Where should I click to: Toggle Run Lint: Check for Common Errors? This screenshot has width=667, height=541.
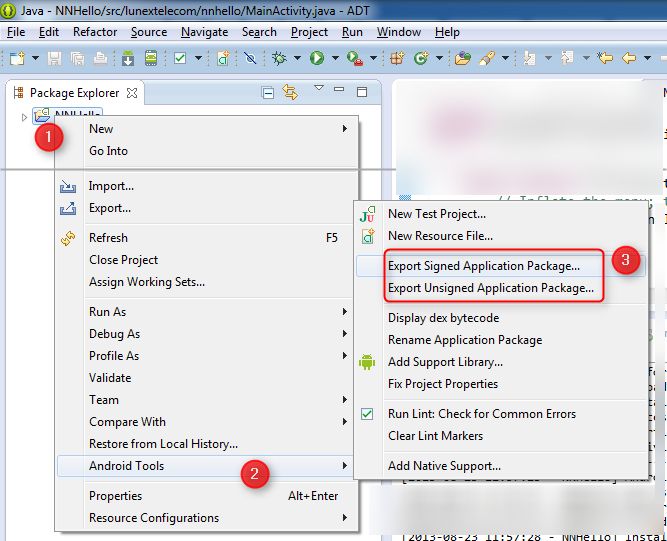(x=501, y=414)
